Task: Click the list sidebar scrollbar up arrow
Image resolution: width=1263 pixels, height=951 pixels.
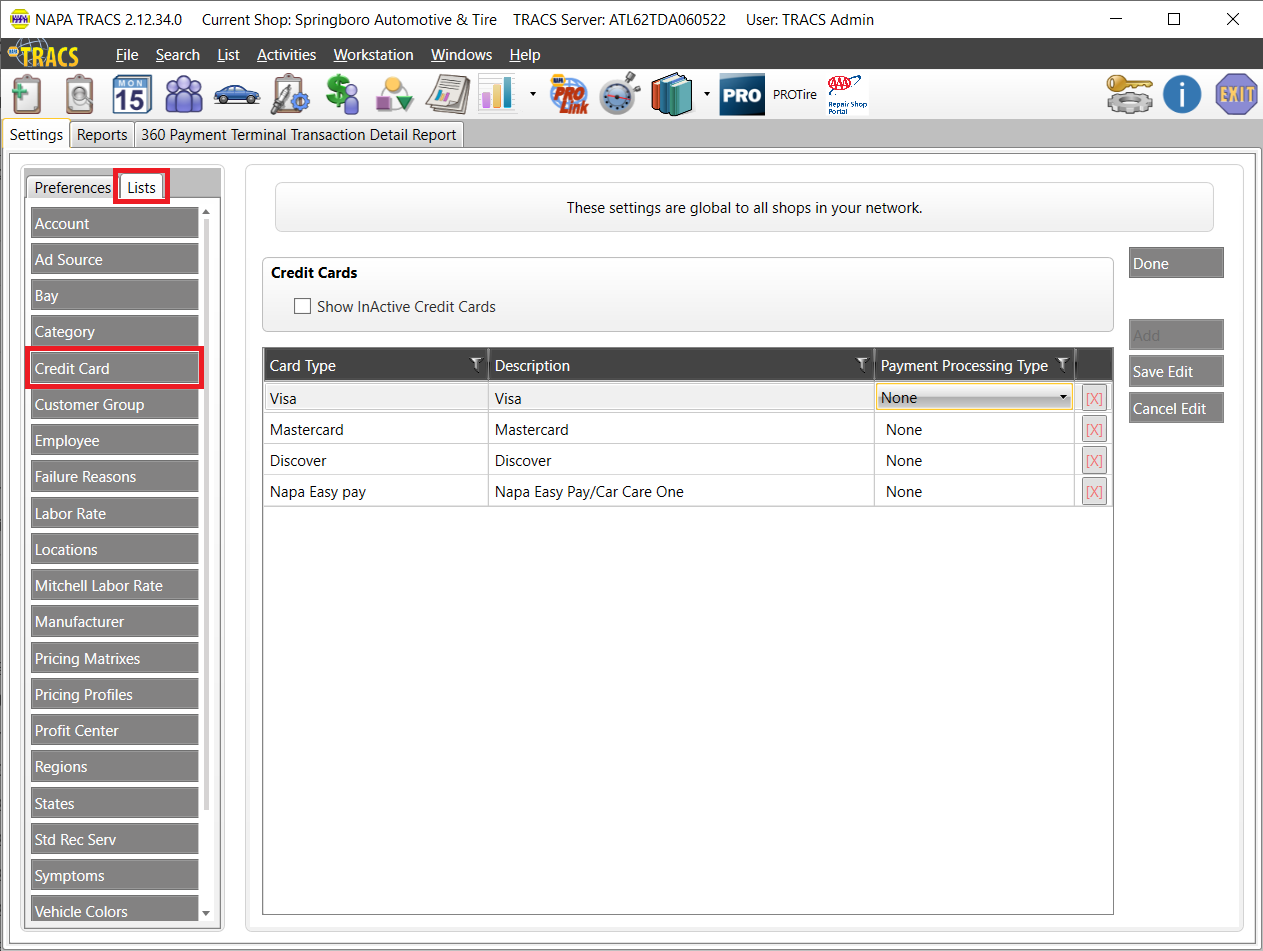Action: 206,211
